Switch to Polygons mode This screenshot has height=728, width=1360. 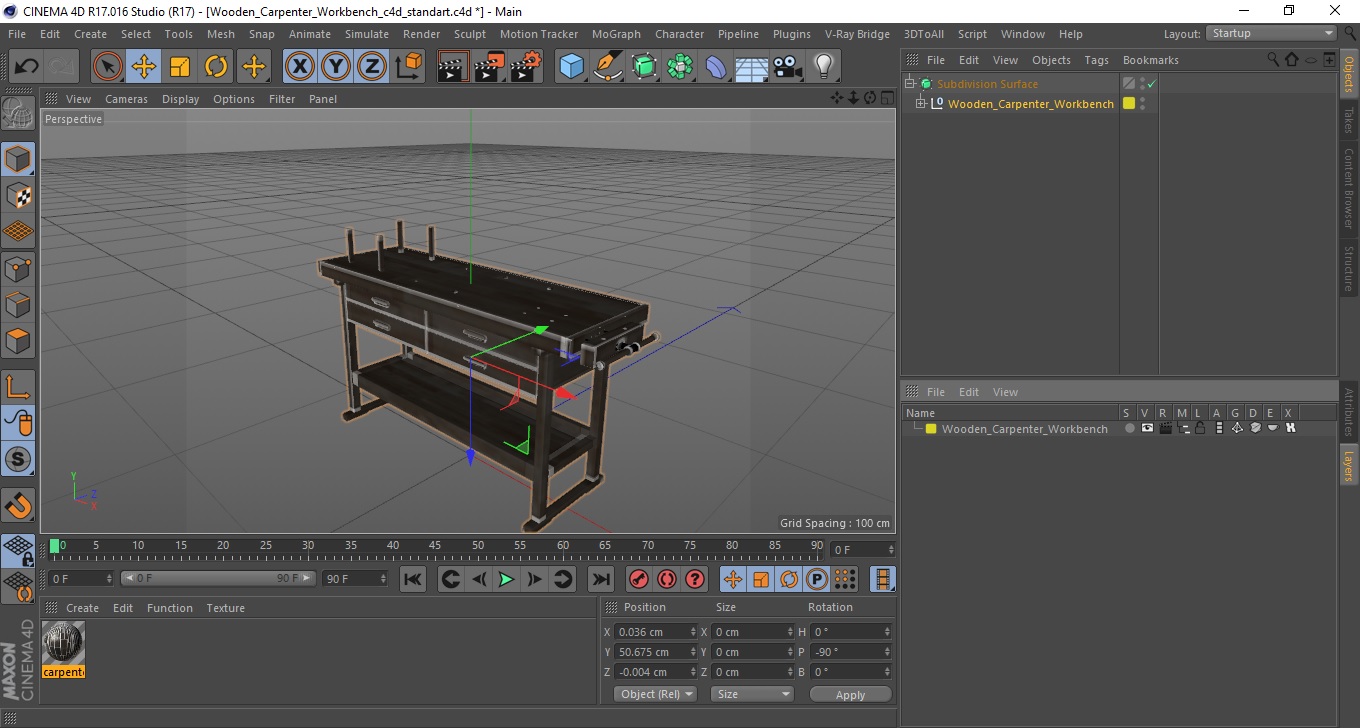point(18,340)
